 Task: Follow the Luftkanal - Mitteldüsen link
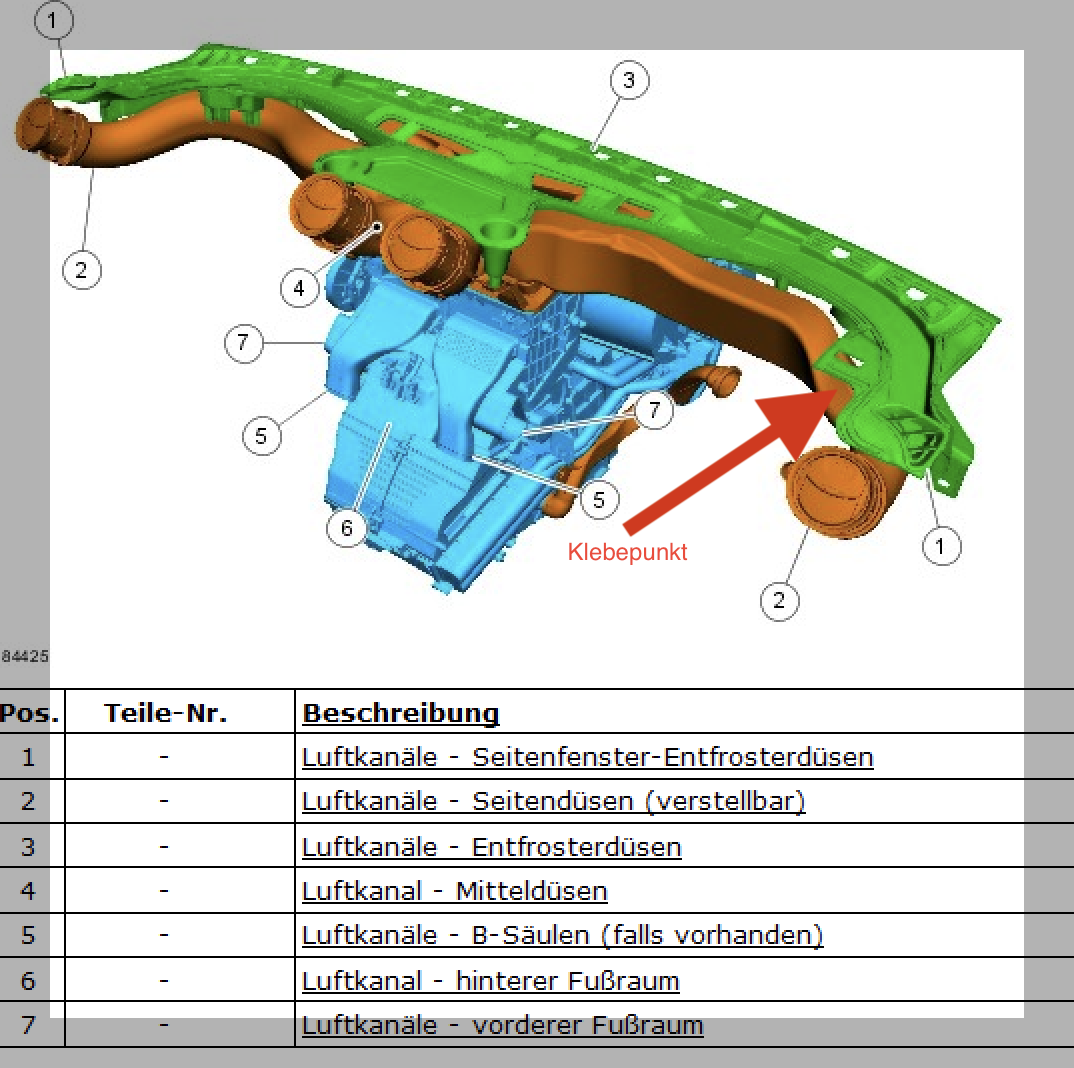[x=454, y=891]
